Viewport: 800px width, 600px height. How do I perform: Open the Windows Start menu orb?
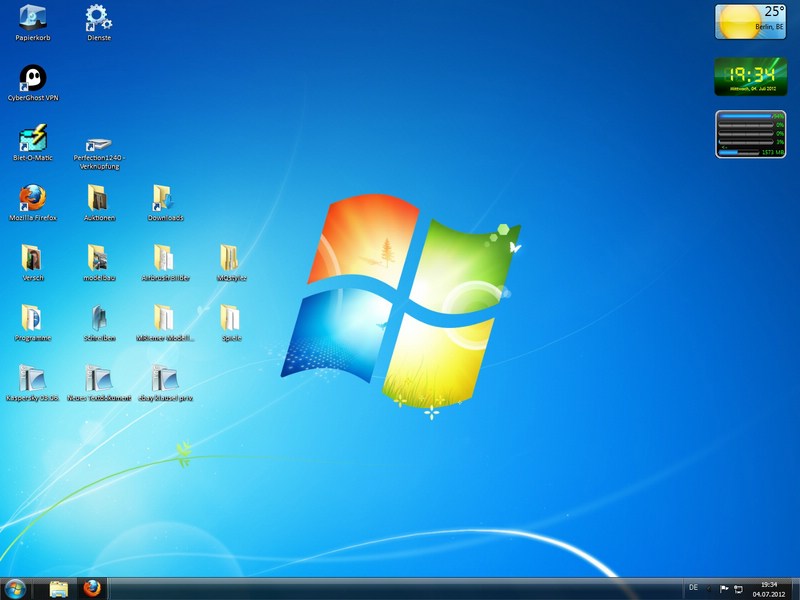15,589
